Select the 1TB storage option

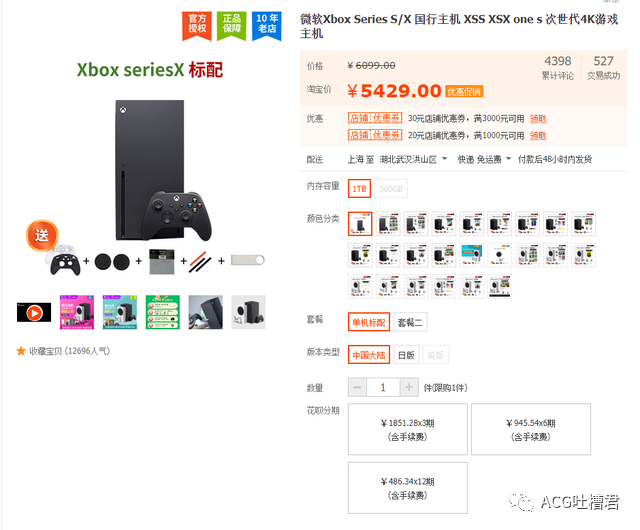[359, 189]
